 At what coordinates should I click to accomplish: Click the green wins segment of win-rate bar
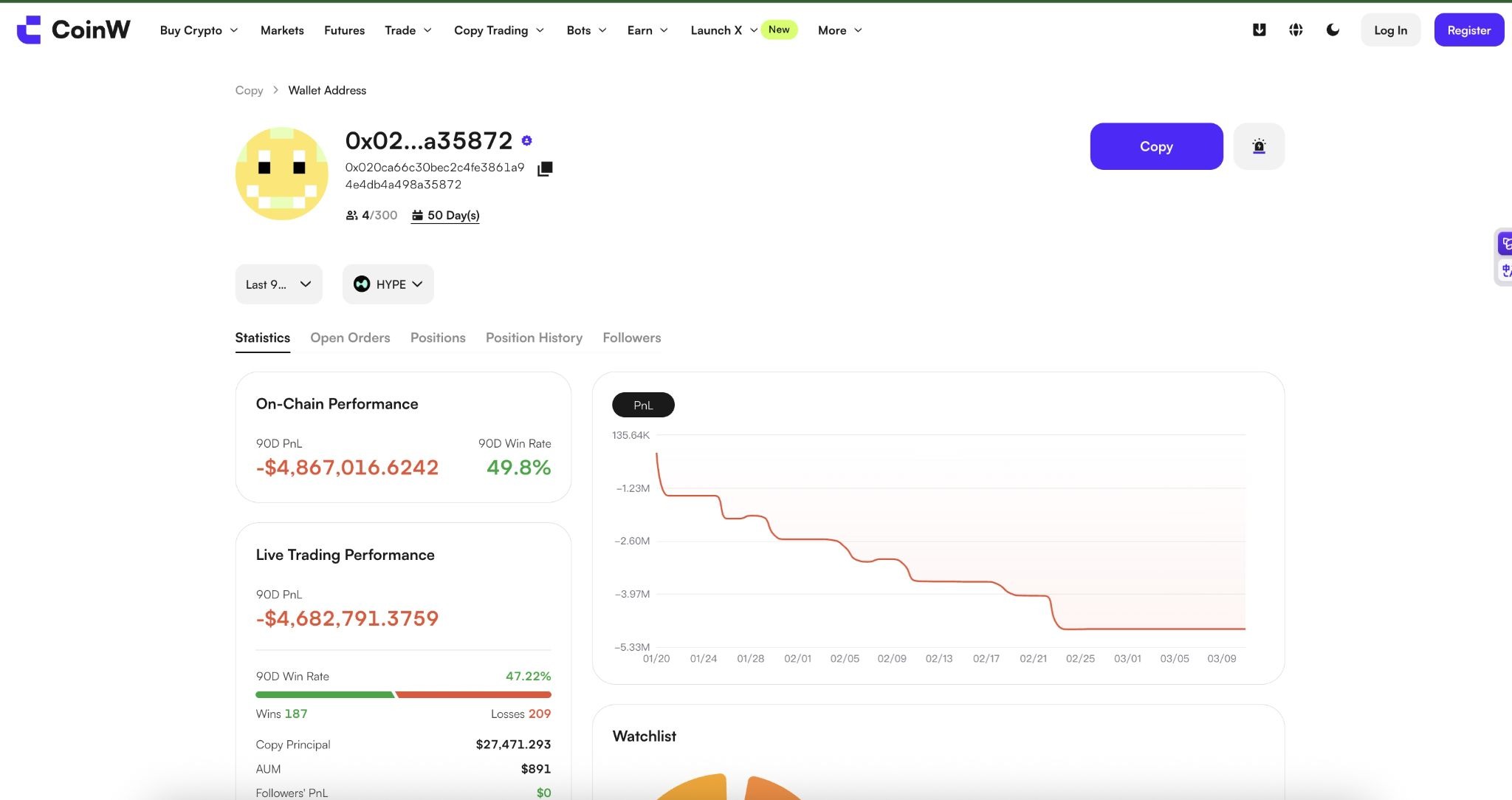[325, 694]
